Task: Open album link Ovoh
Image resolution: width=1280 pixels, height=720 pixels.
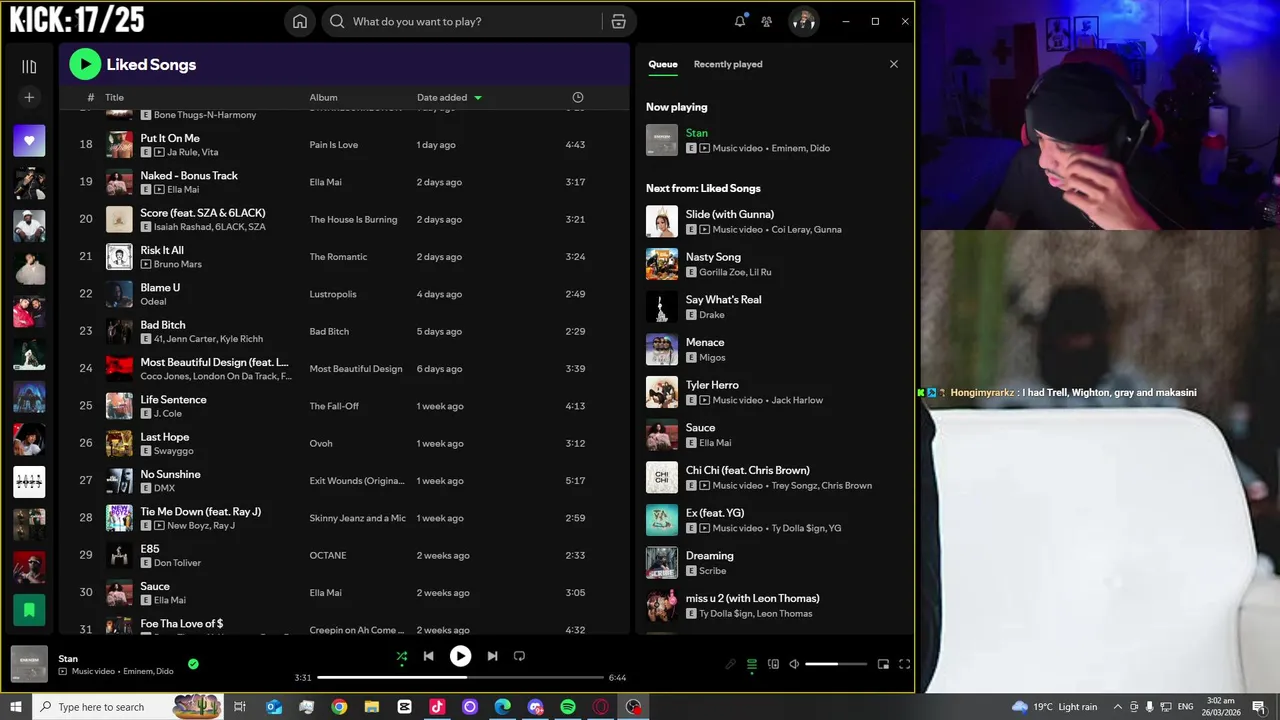Action: click(321, 444)
